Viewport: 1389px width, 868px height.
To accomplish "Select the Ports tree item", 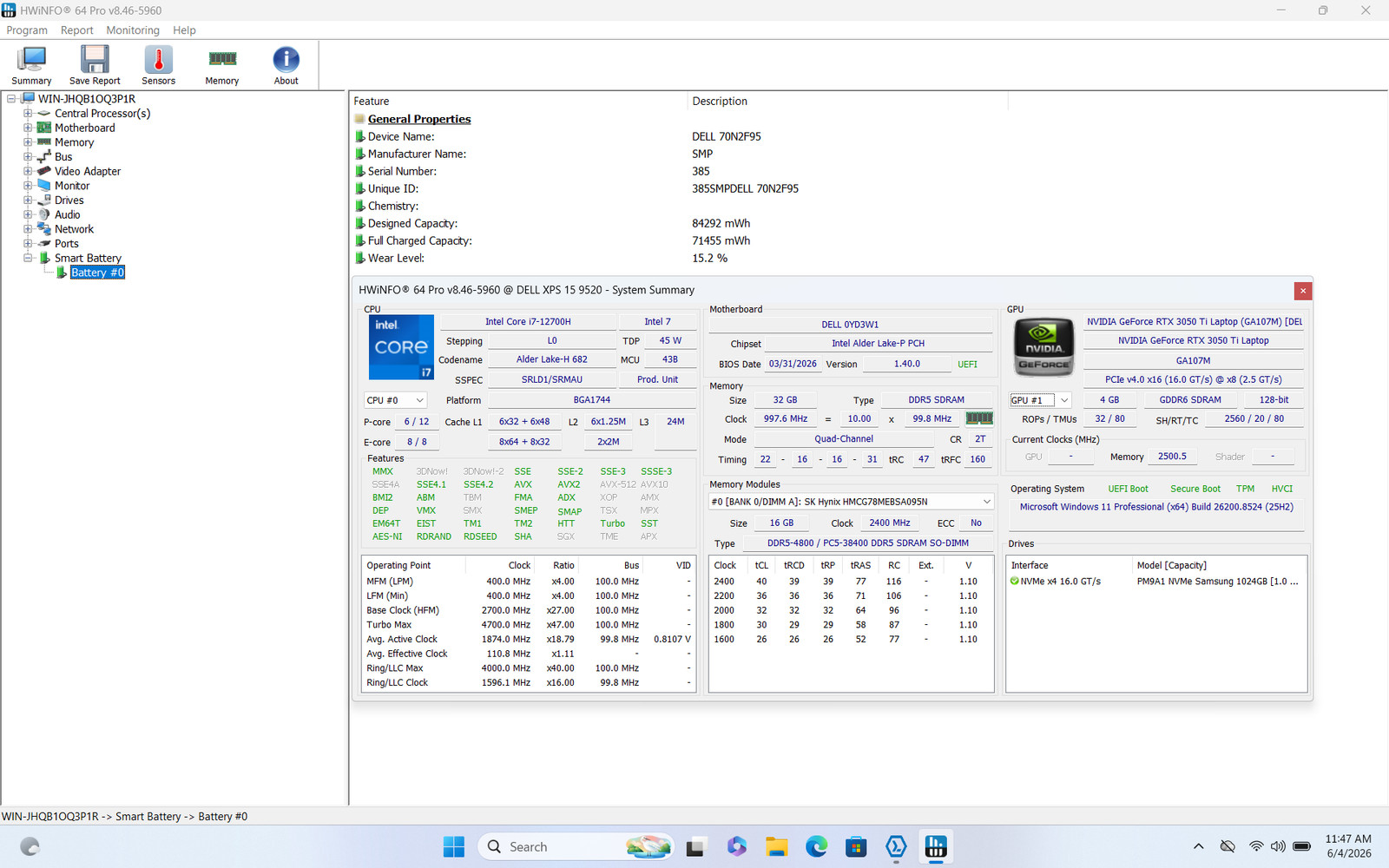I will click(x=67, y=244).
